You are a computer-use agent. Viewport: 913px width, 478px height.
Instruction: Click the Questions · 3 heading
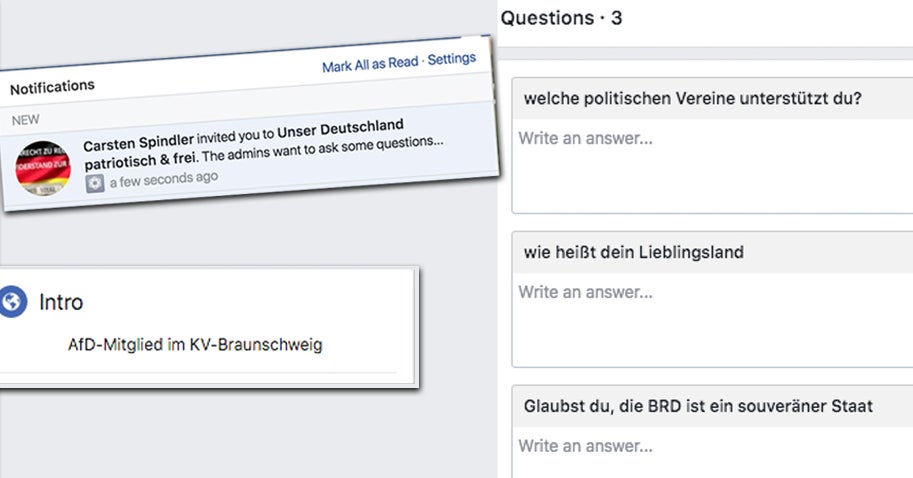(x=561, y=18)
